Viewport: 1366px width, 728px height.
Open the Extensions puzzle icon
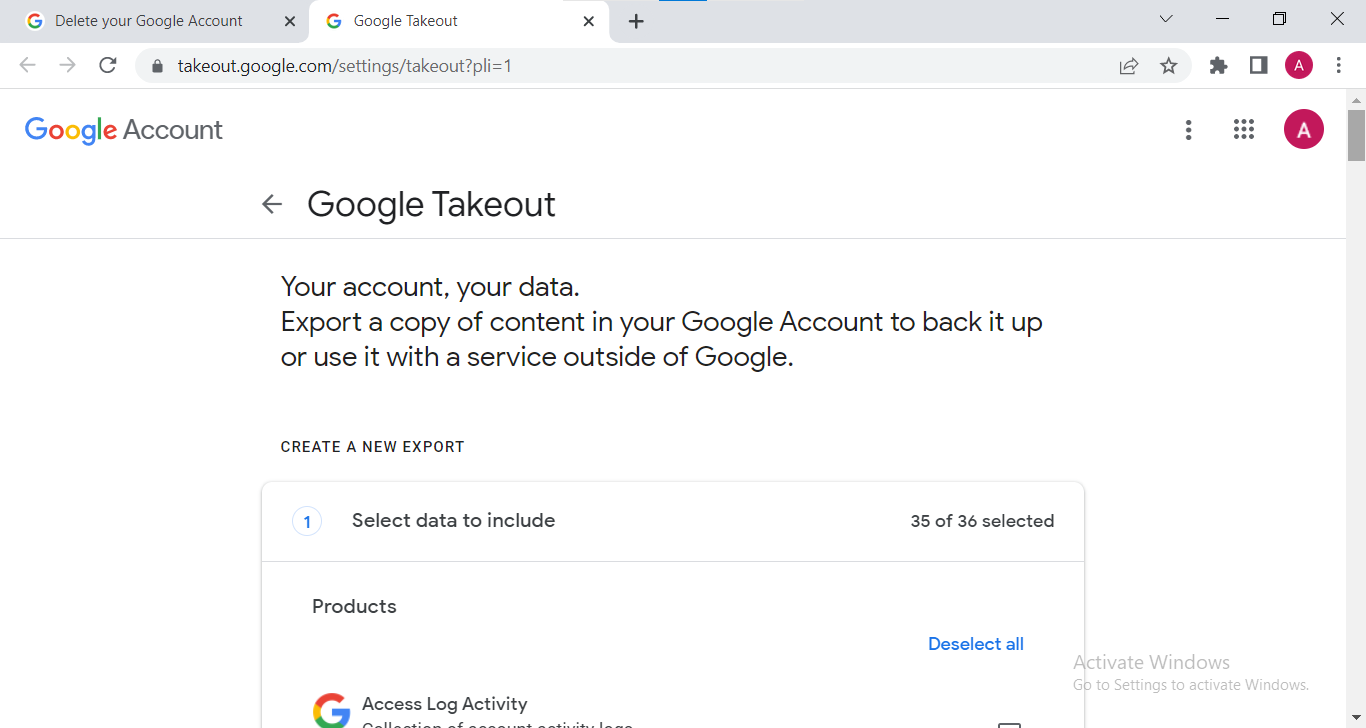1218,66
